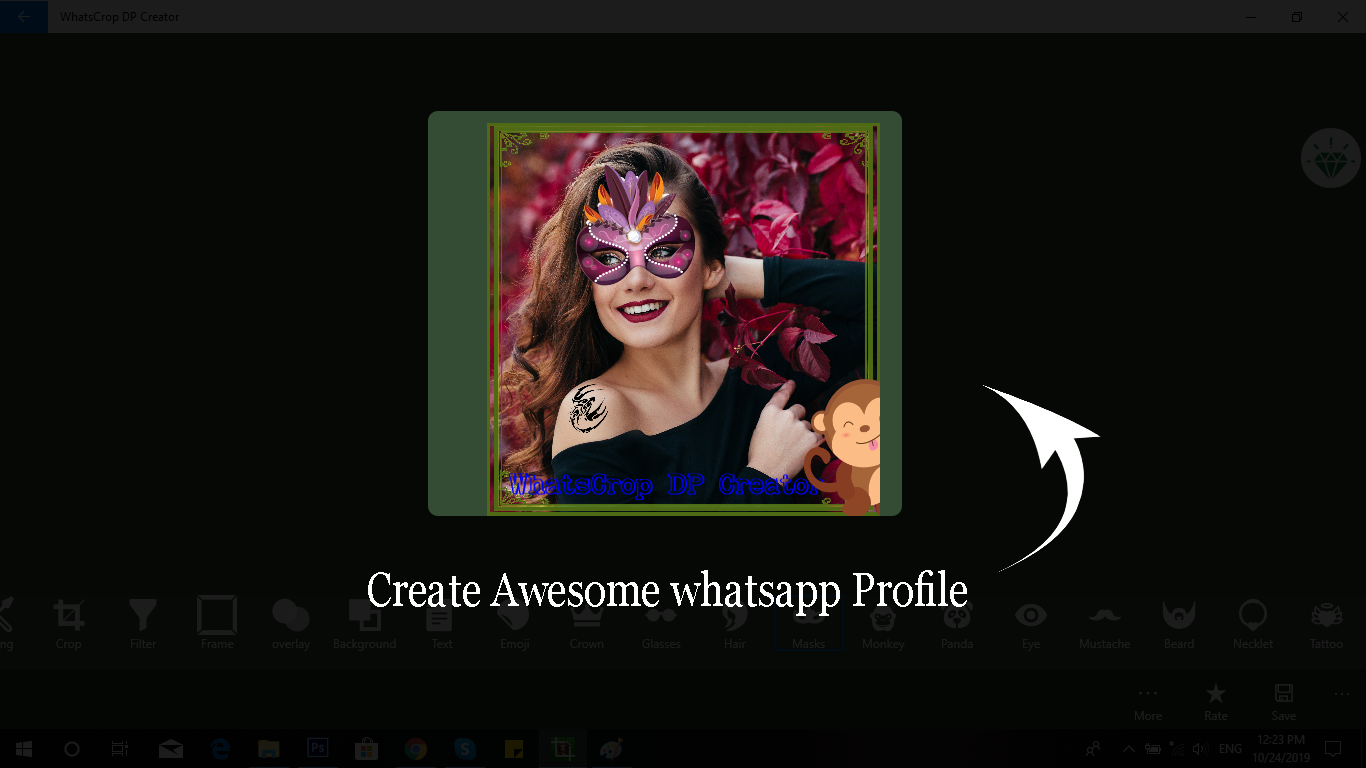Open the Filter tool
This screenshot has height=768, width=1366.
(143, 625)
